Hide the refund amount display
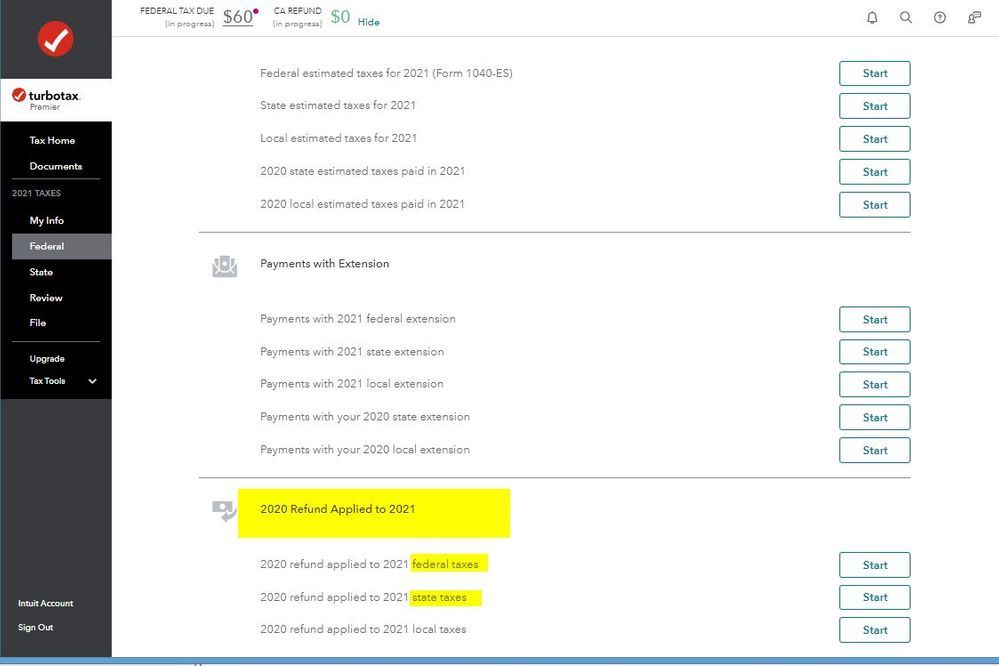 coord(369,22)
